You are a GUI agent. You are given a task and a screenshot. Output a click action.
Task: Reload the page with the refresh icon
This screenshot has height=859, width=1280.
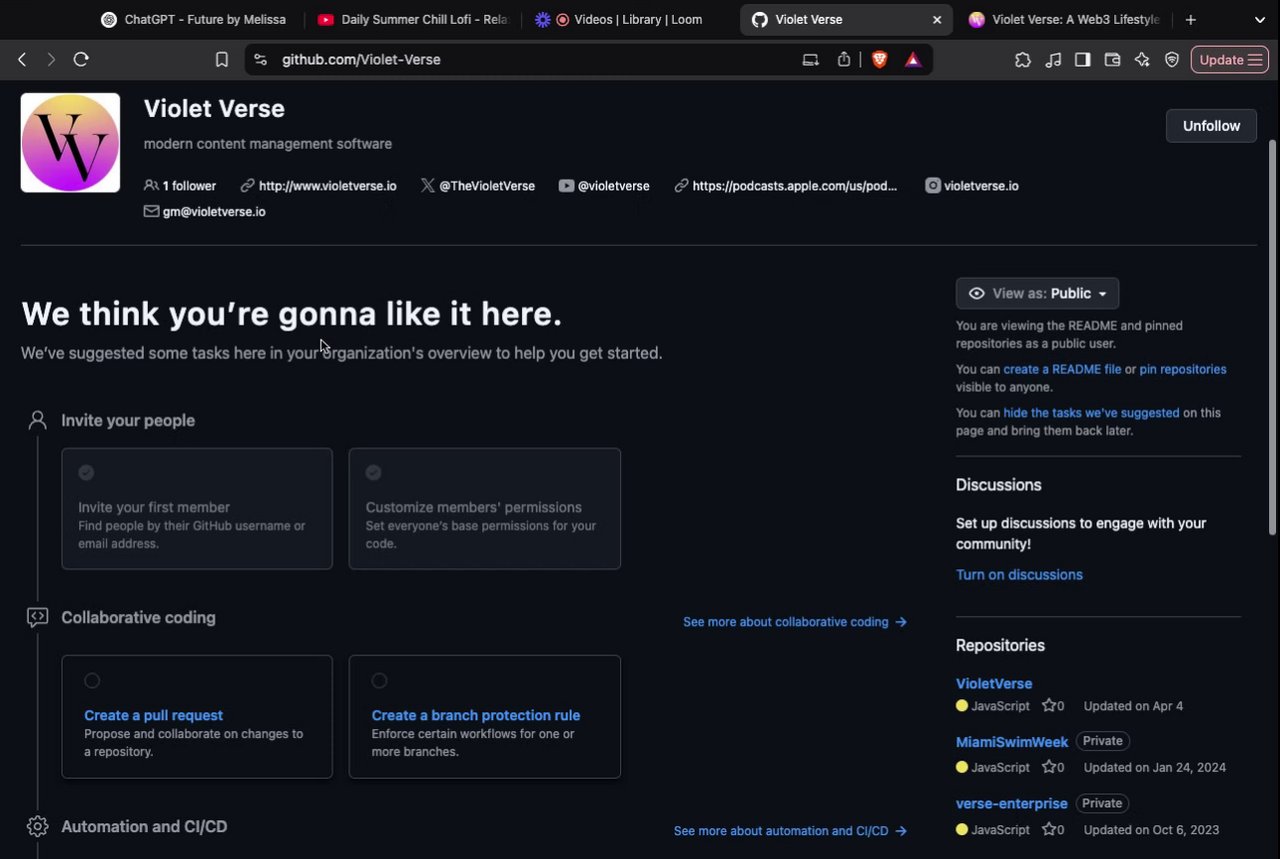click(x=81, y=60)
